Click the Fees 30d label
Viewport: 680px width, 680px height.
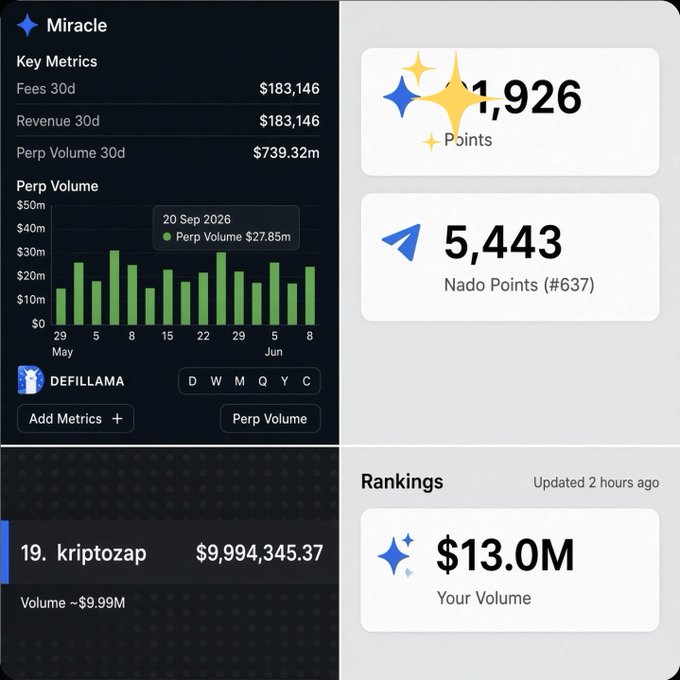point(46,88)
